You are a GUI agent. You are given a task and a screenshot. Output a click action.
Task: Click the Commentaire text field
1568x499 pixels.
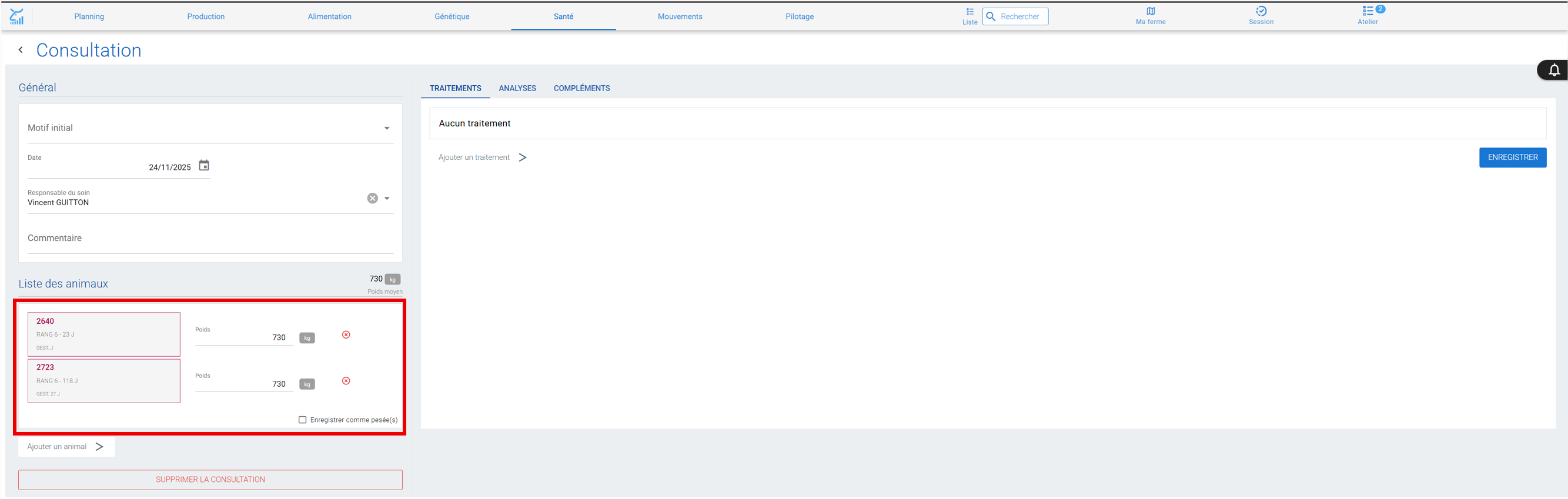click(x=210, y=239)
